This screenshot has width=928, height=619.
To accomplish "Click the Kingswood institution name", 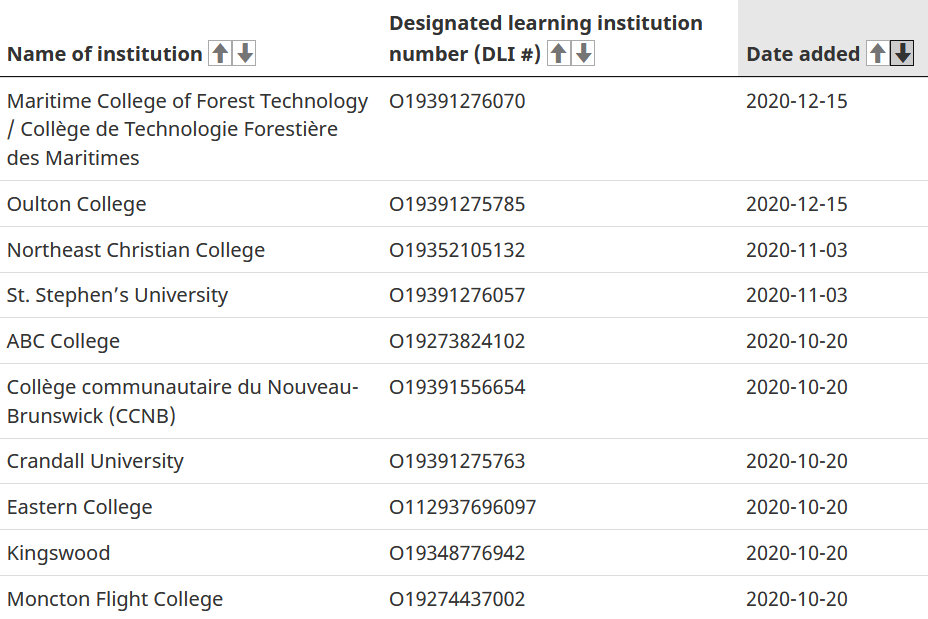I will [58, 553].
